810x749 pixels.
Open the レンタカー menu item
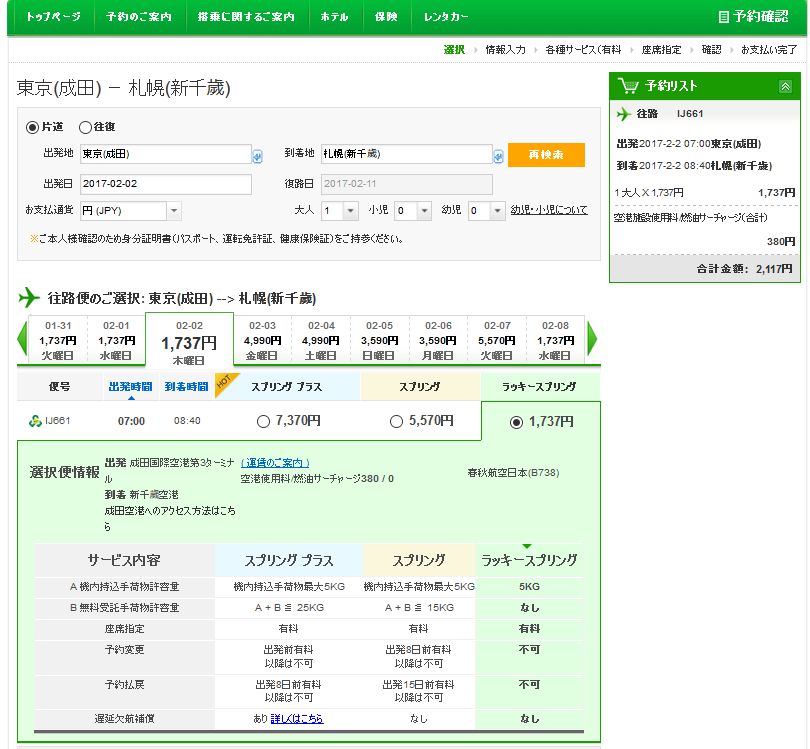point(446,17)
